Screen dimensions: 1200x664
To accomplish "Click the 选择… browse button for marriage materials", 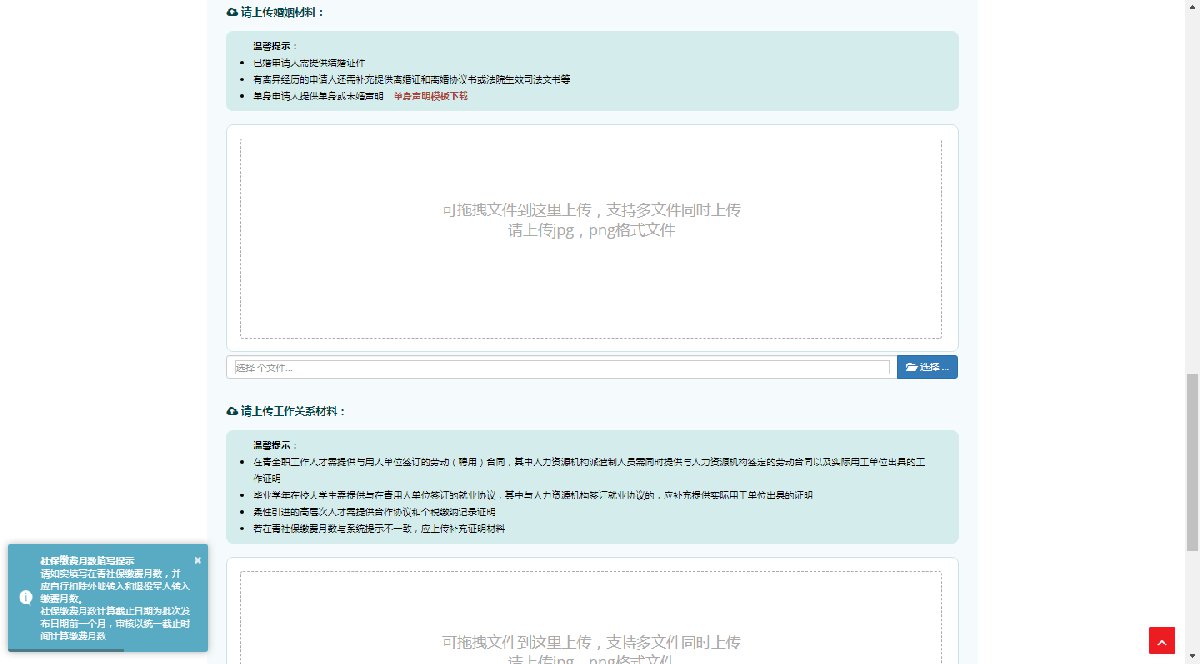I will pos(927,367).
